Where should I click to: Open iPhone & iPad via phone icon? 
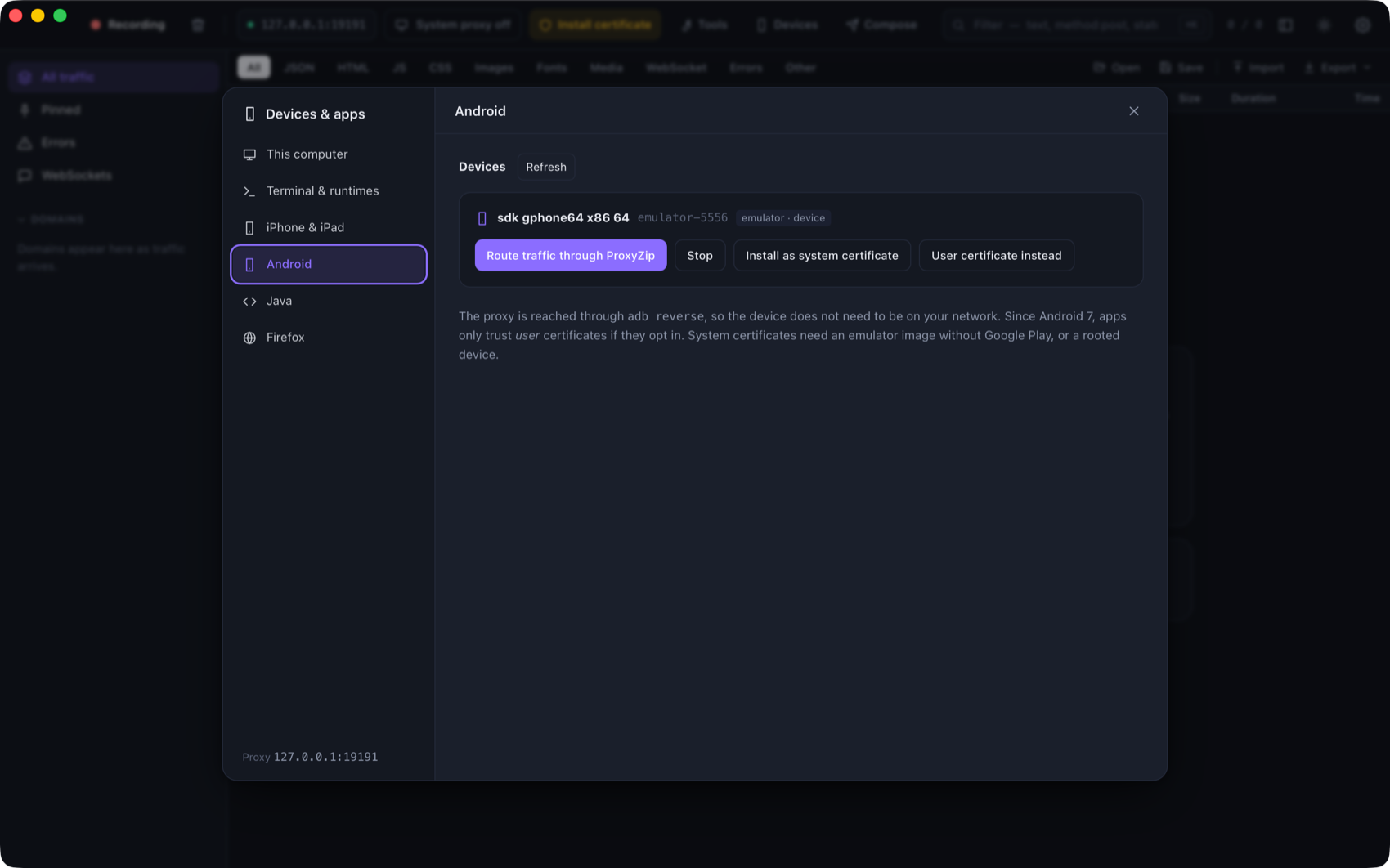click(x=249, y=228)
